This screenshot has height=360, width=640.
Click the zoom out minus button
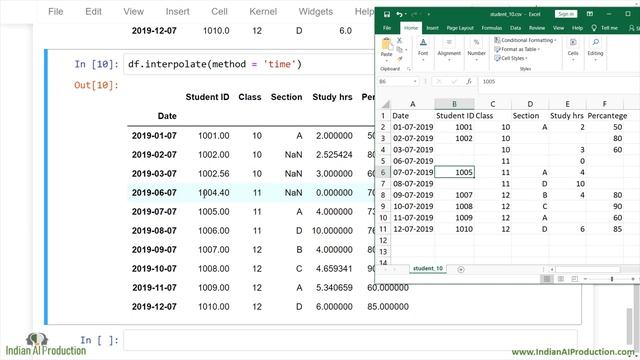point(585,279)
